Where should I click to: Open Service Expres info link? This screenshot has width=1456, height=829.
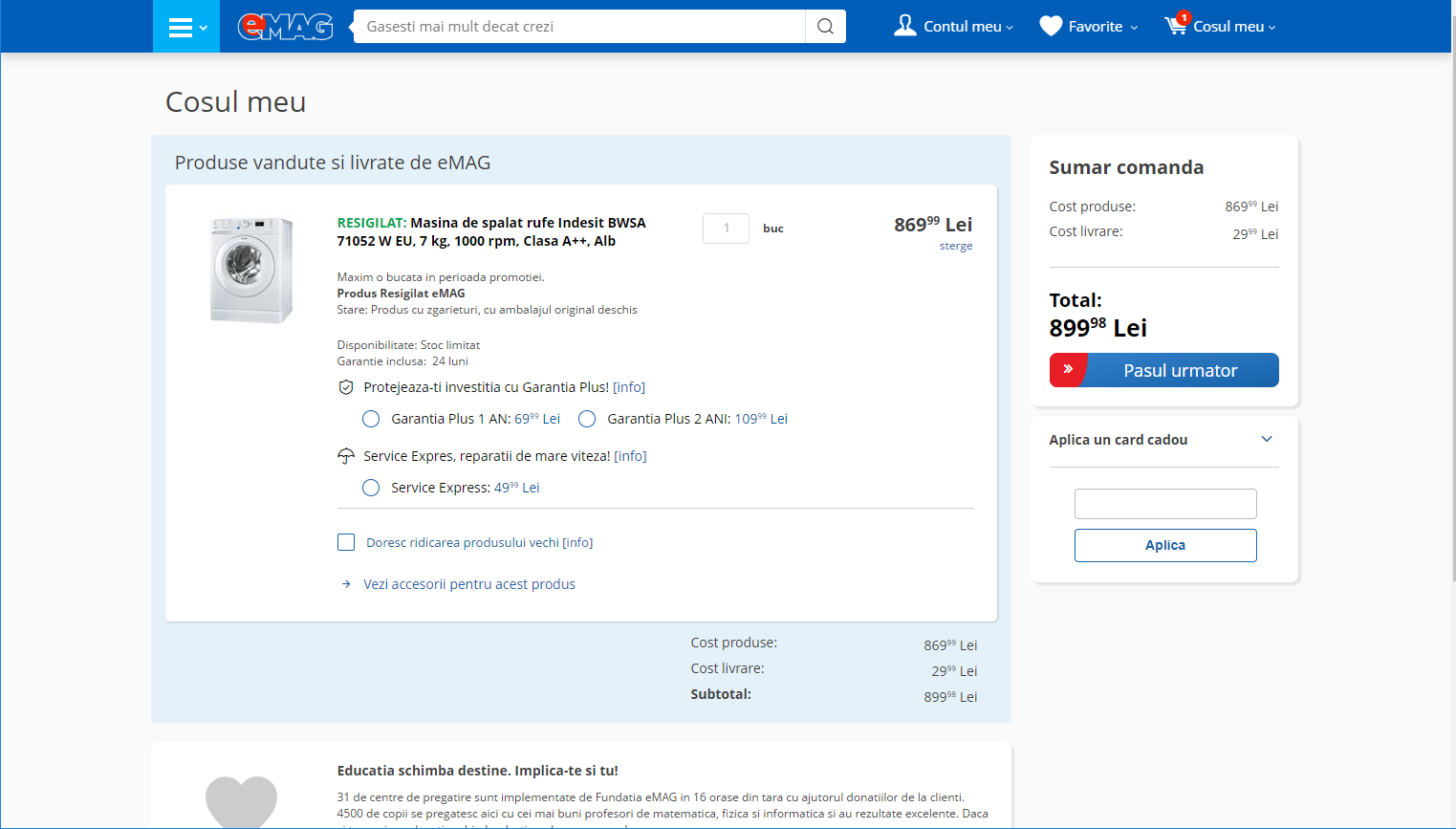pyautogui.click(x=630, y=456)
